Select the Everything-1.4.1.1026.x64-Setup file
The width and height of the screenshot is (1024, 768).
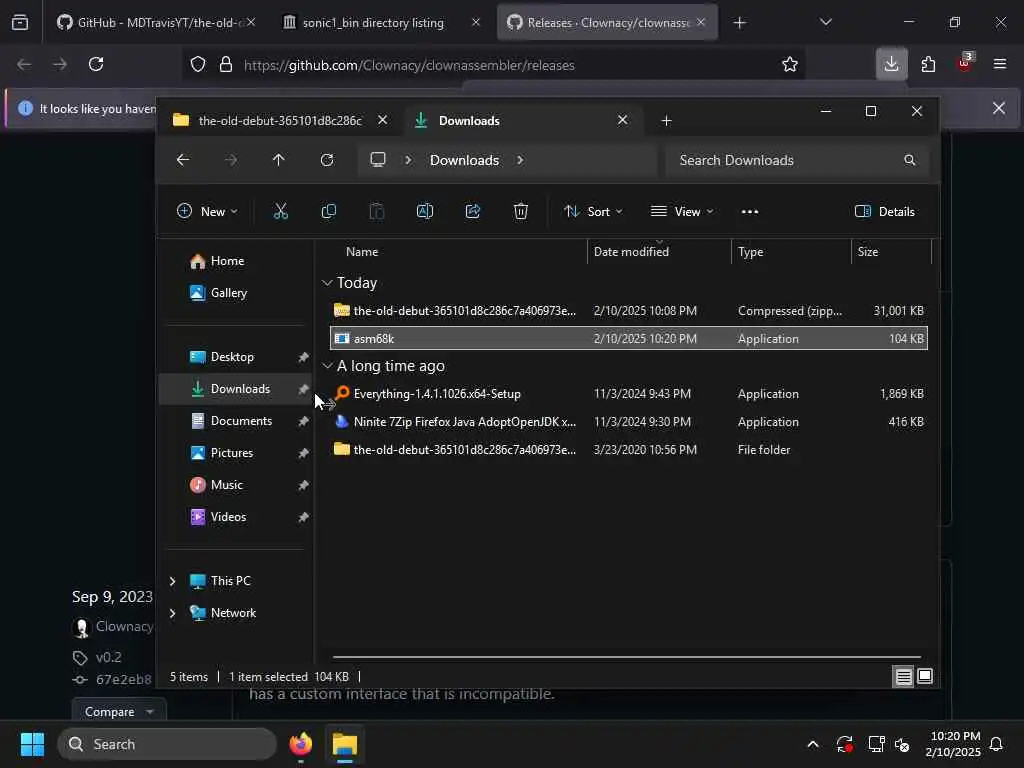629,394
